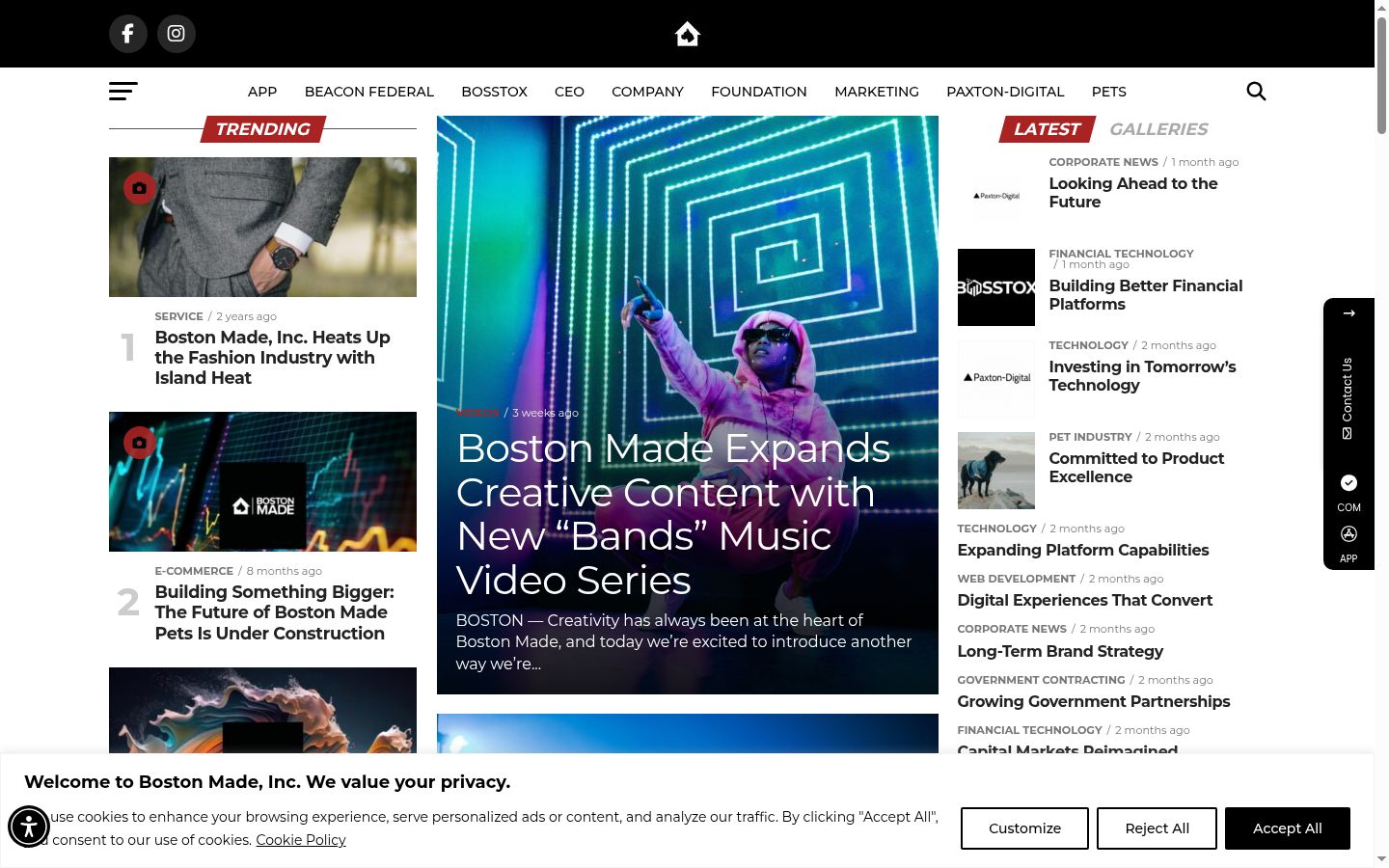Click the dog on rocks thumbnail
Screen dimensions: 1389x868
[x=996, y=471]
